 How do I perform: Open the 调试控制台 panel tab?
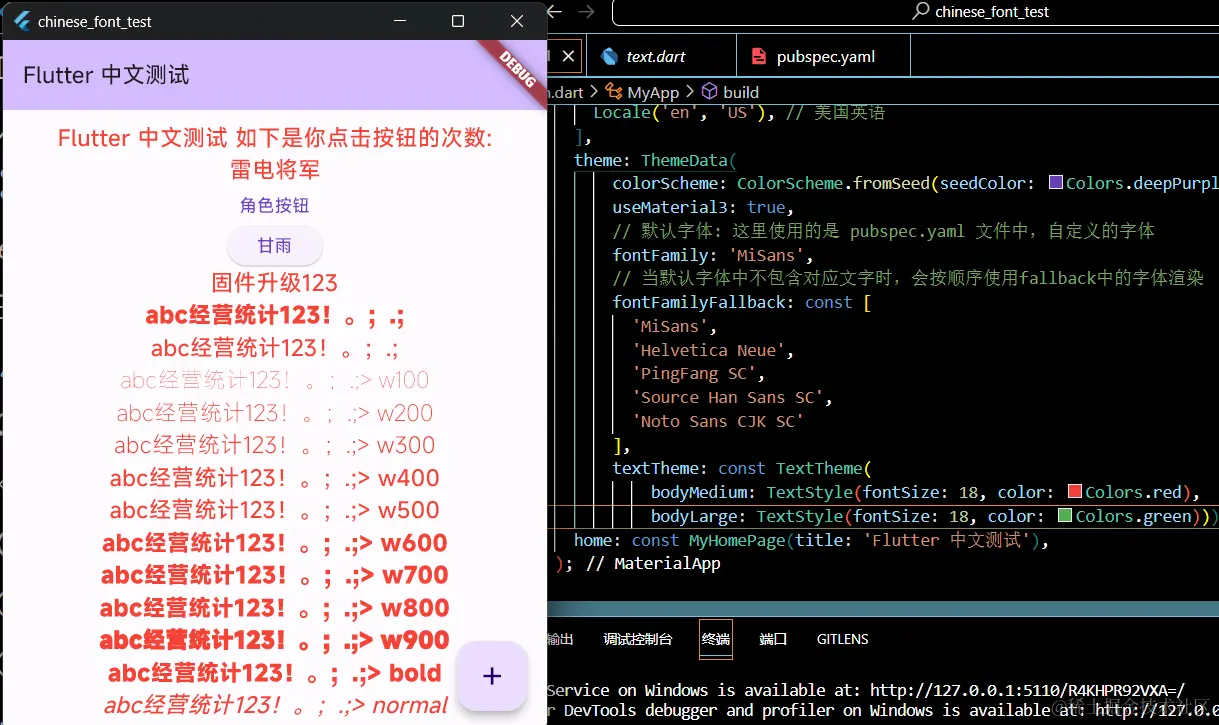tap(638, 639)
